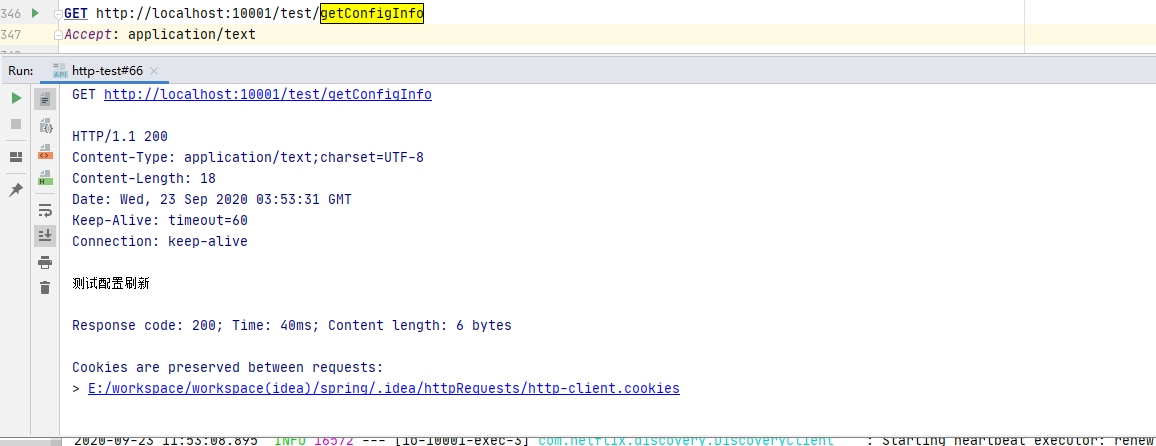1156x446 pixels.
Task: Open the restore layout icon
Action: pos(16,157)
